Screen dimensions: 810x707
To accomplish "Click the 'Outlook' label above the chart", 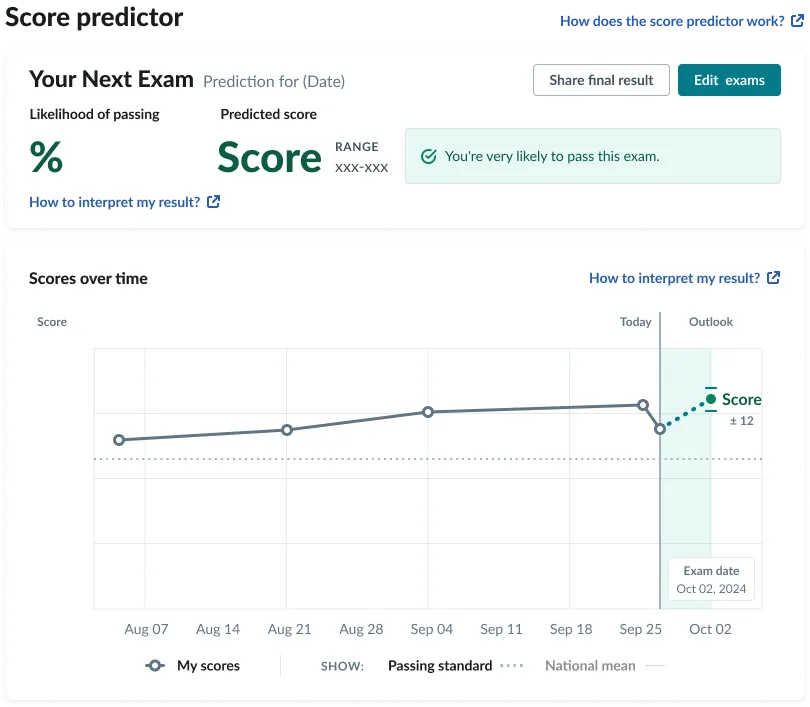I will click(711, 322).
